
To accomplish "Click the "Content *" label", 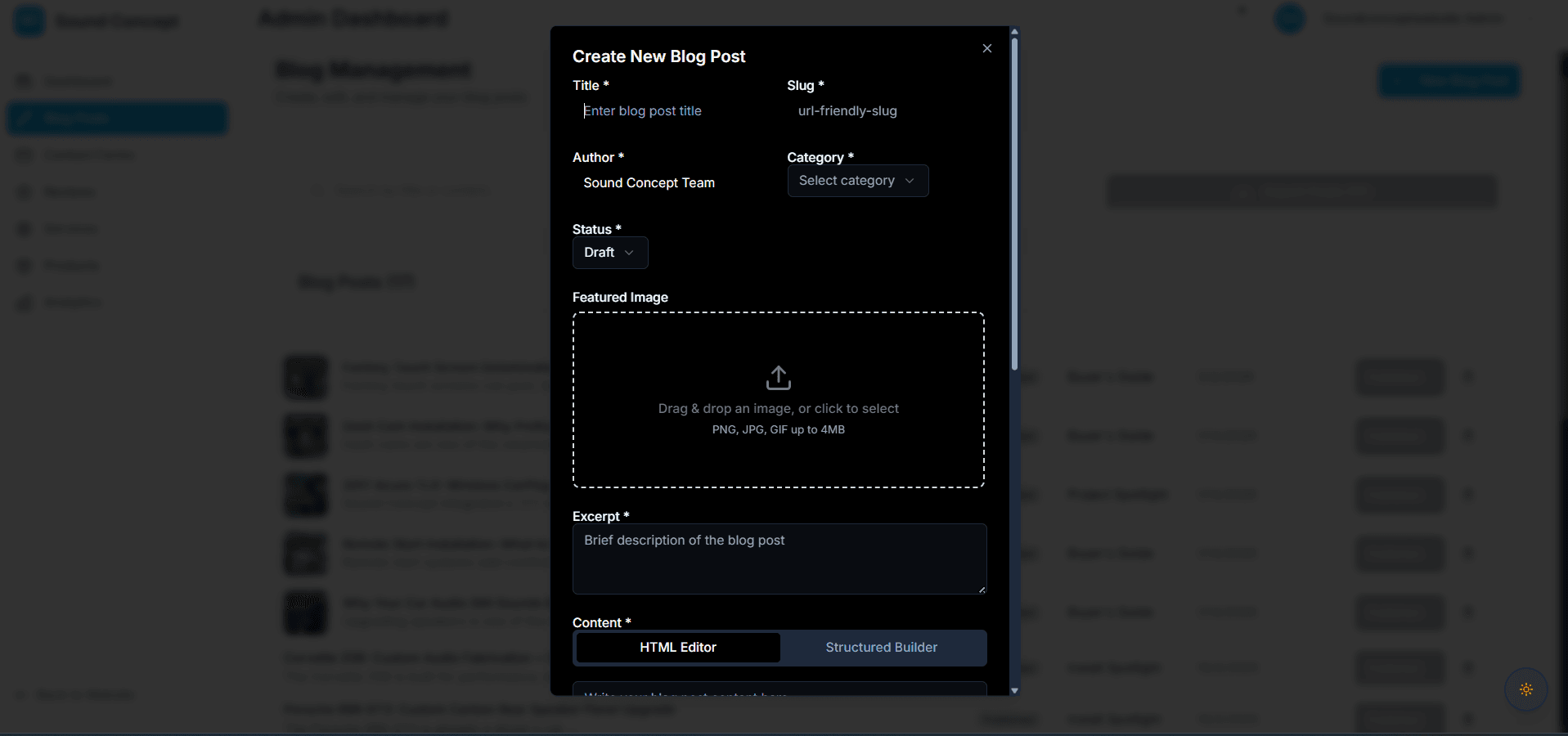I will 601,623.
